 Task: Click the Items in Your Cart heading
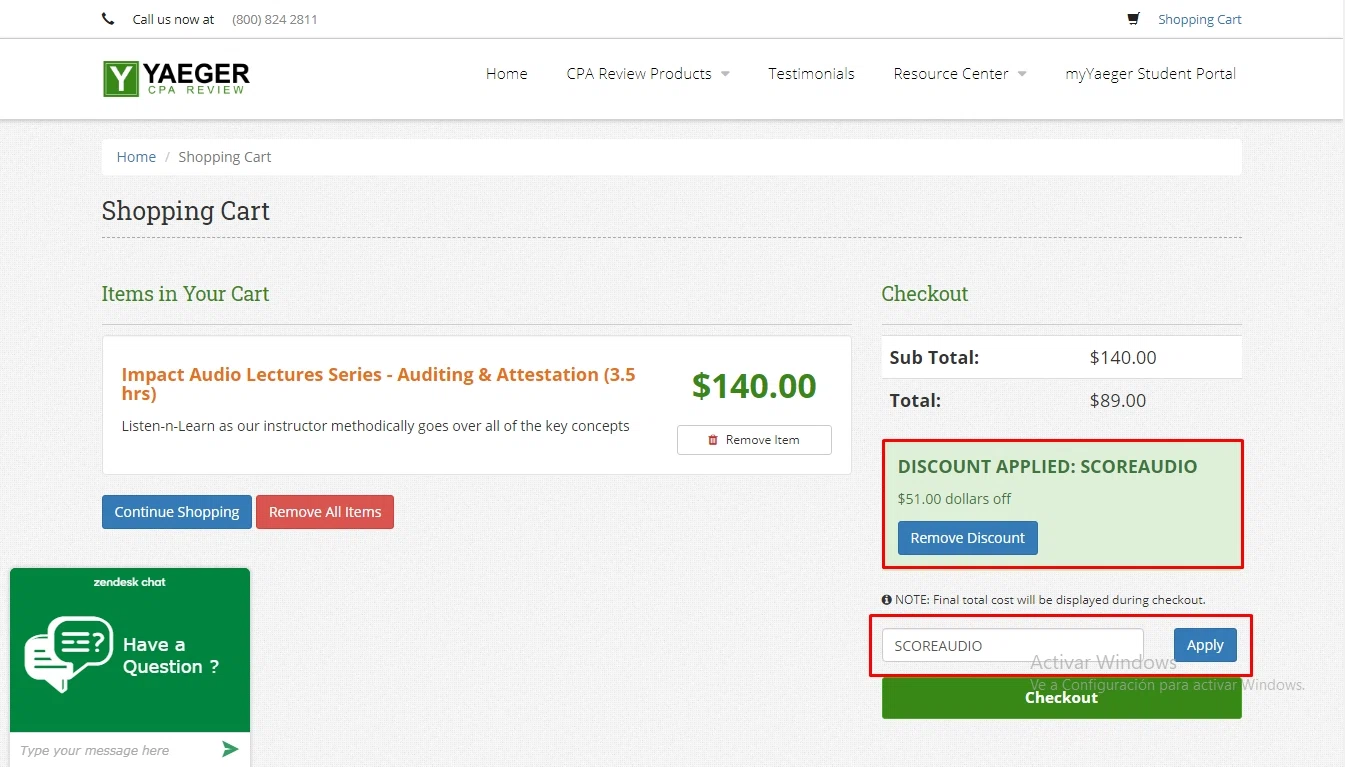point(185,294)
